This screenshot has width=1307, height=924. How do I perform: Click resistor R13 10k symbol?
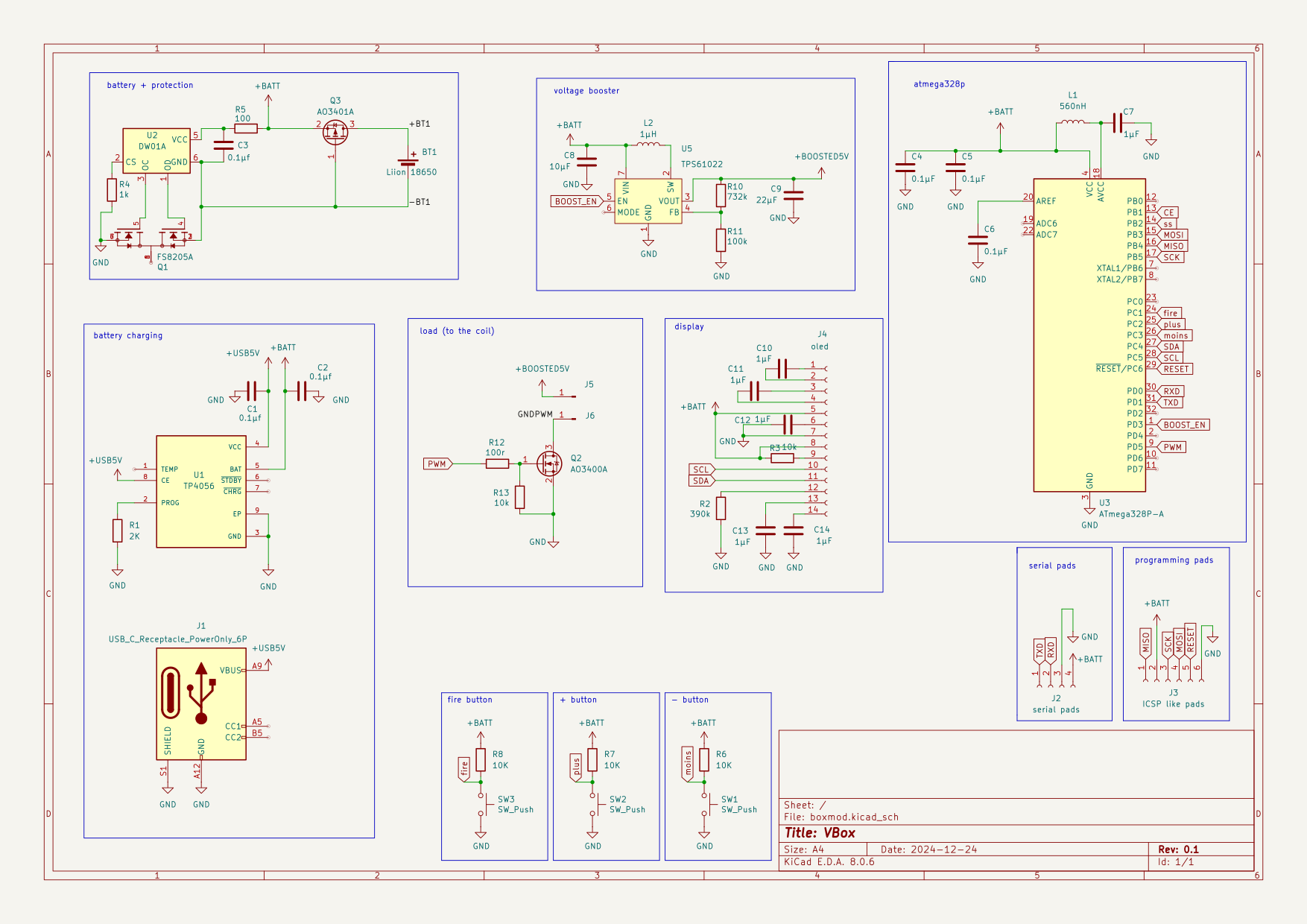(519, 497)
